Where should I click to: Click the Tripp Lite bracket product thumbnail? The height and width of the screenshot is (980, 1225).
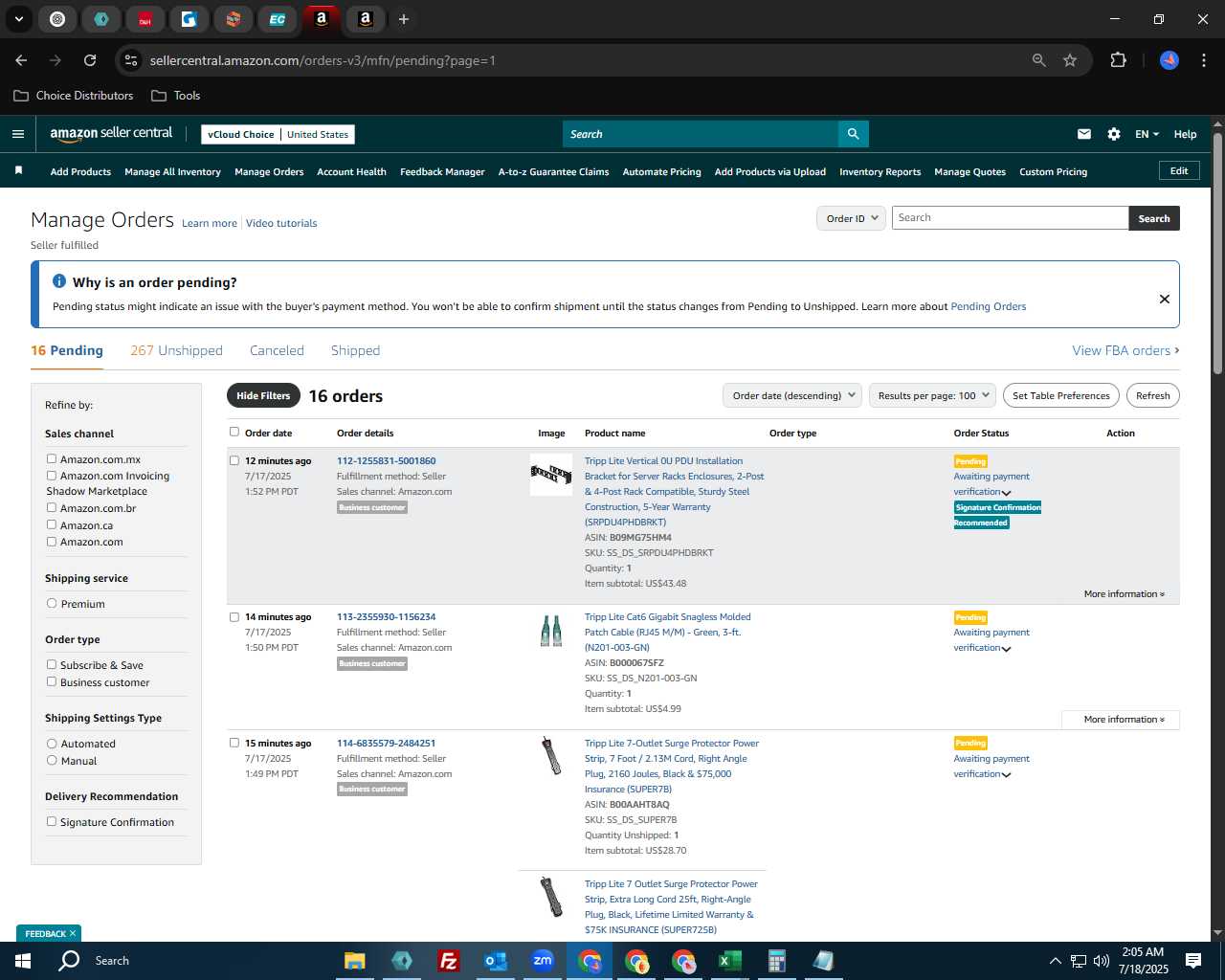pos(551,474)
